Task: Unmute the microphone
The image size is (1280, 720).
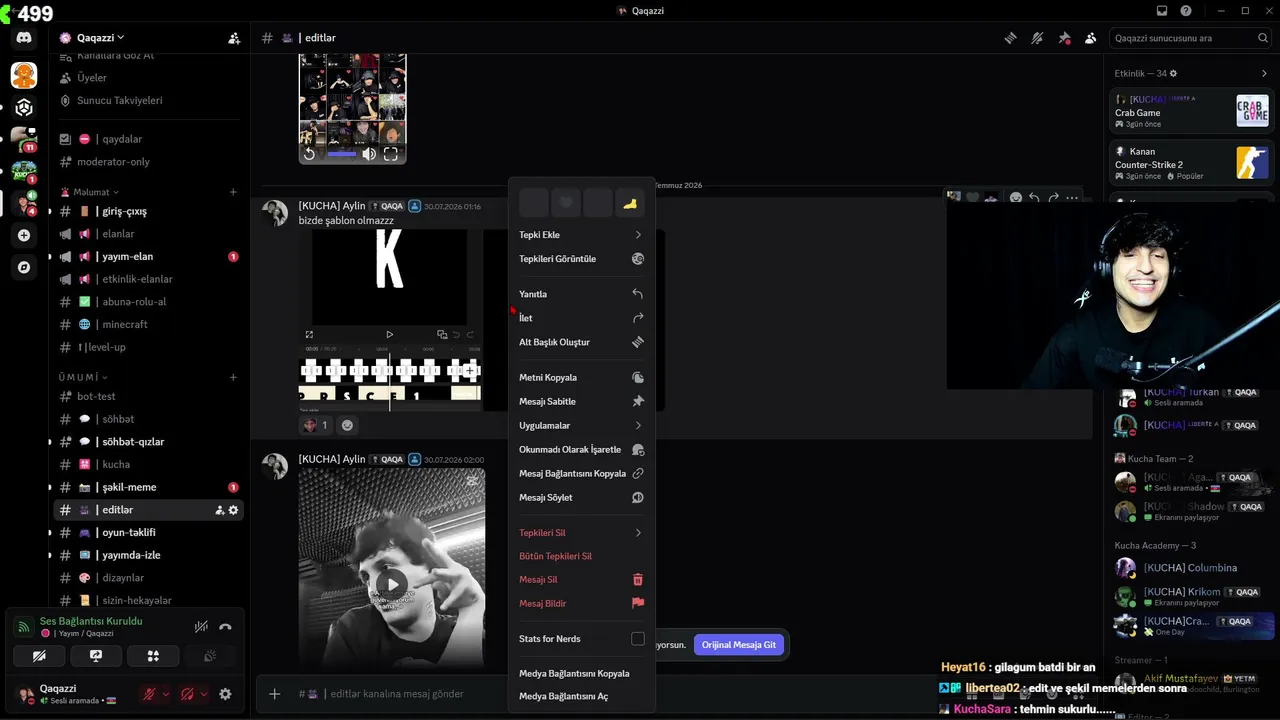Action: click(x=149, y=694)
